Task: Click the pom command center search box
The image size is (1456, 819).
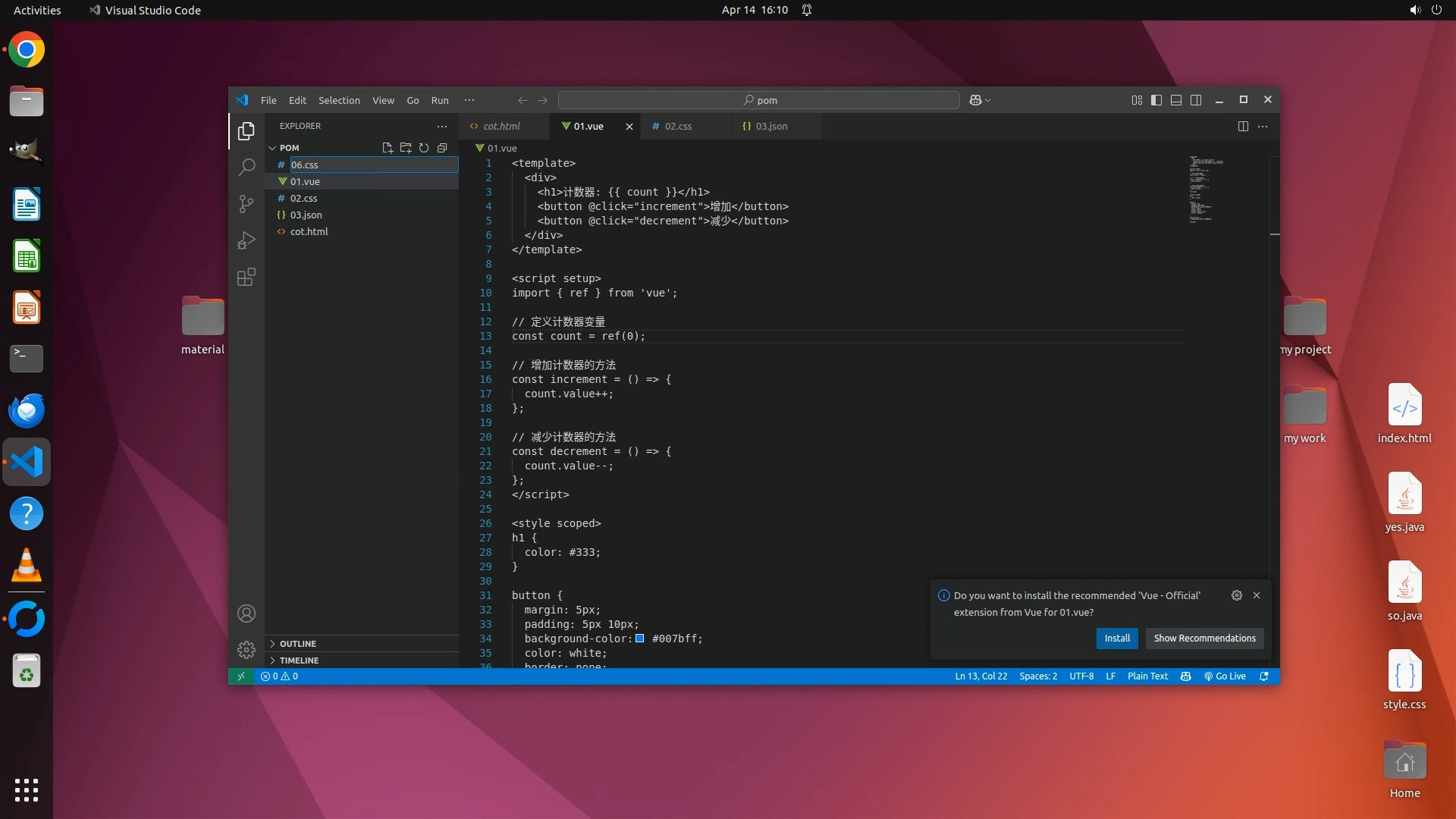Action: pyautogui.click(x=759, y=100)
